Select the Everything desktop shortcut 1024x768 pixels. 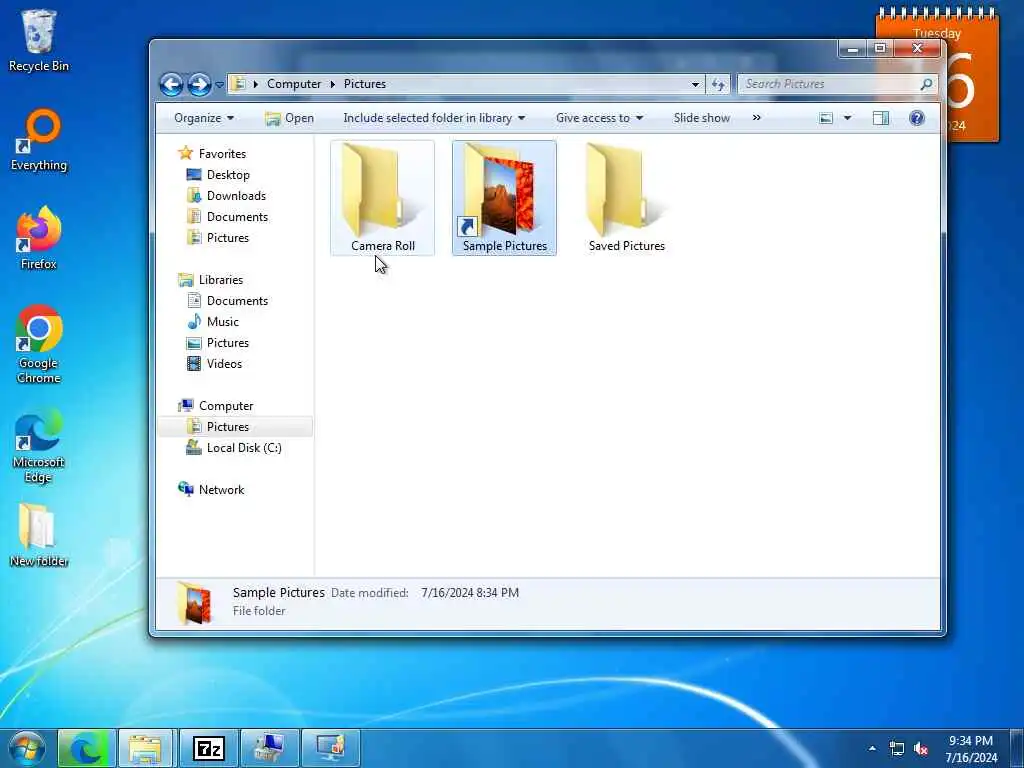(x=39, y=140)
